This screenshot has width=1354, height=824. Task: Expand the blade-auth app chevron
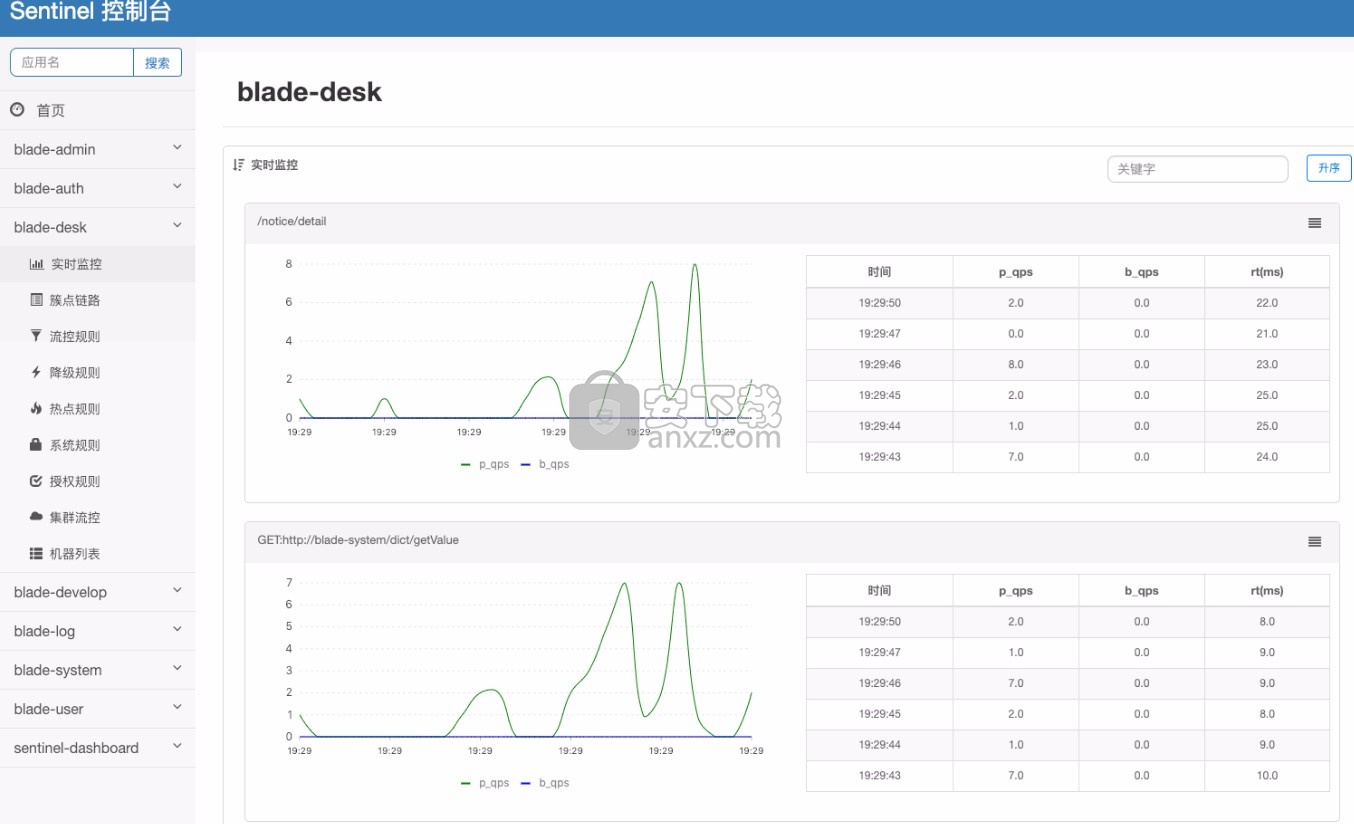click(x=177, y=187)
